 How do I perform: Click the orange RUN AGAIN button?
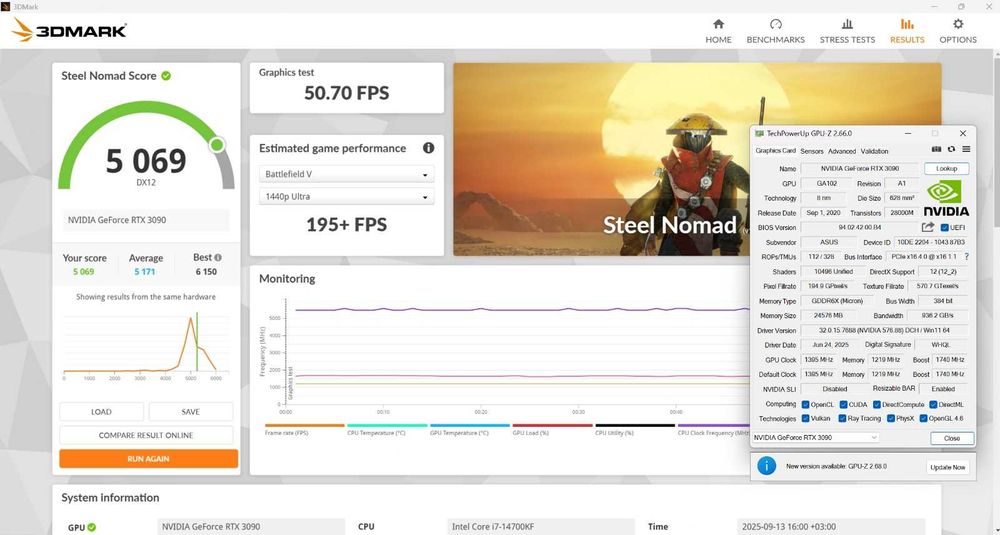[149, 458]
